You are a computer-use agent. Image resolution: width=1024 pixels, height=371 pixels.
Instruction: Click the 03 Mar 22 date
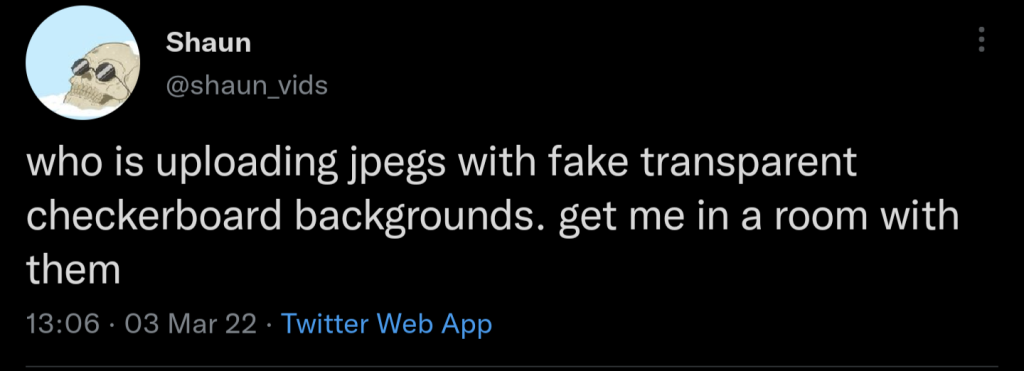[190, 323]
